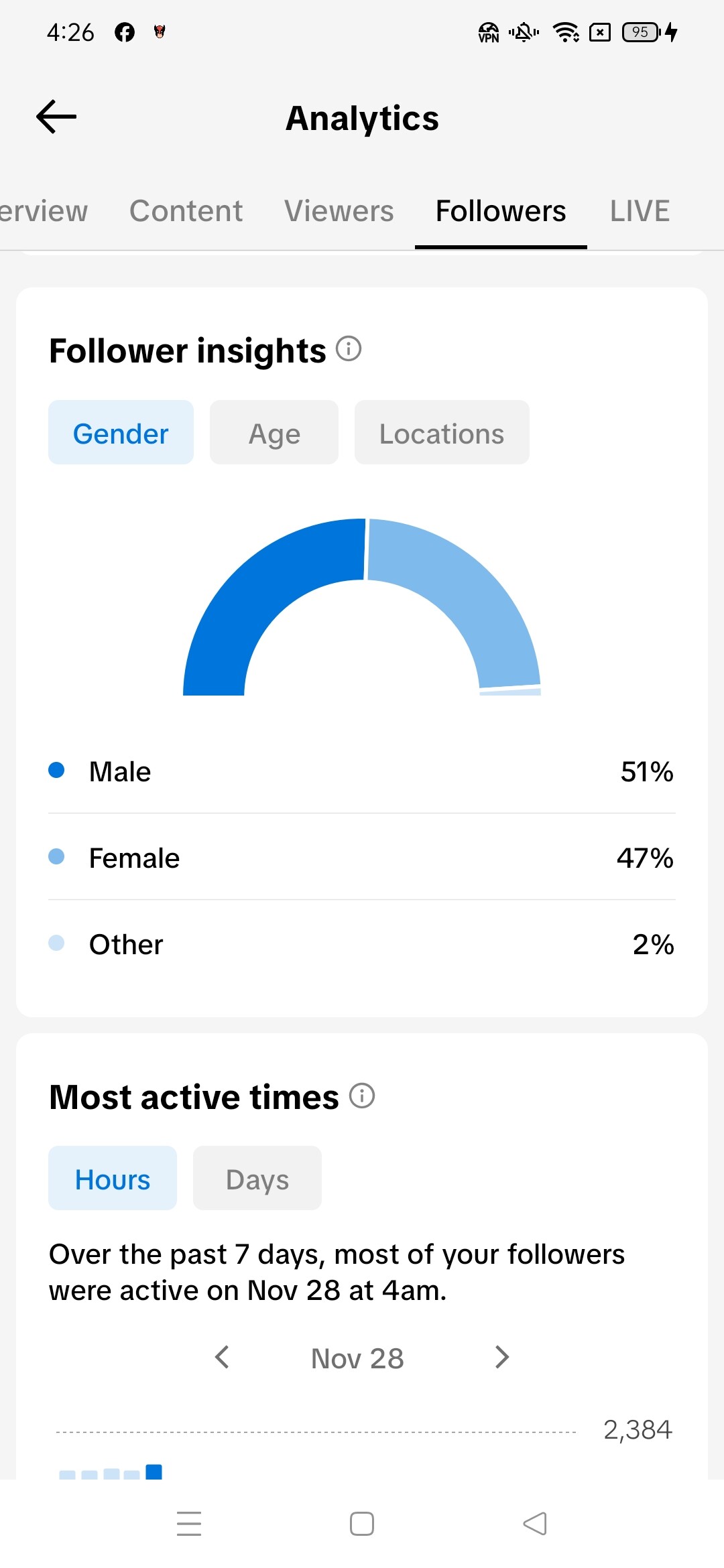Select the Gender insights filter
The width and height of the screenshot is (724, 1568).
coord(121,433)
